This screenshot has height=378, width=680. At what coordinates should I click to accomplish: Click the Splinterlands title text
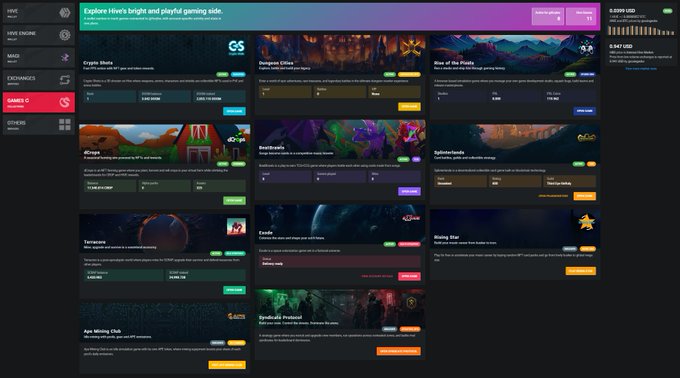click(x=449, y=153)
